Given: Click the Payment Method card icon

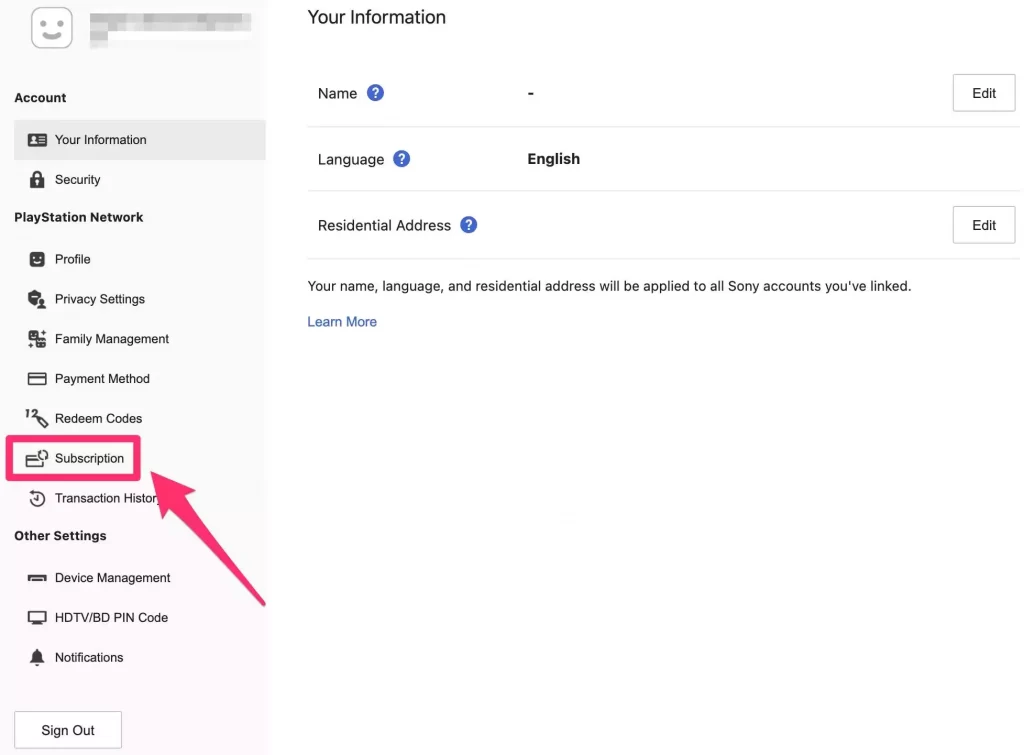Looking at the screenshot, I should 37,379.
